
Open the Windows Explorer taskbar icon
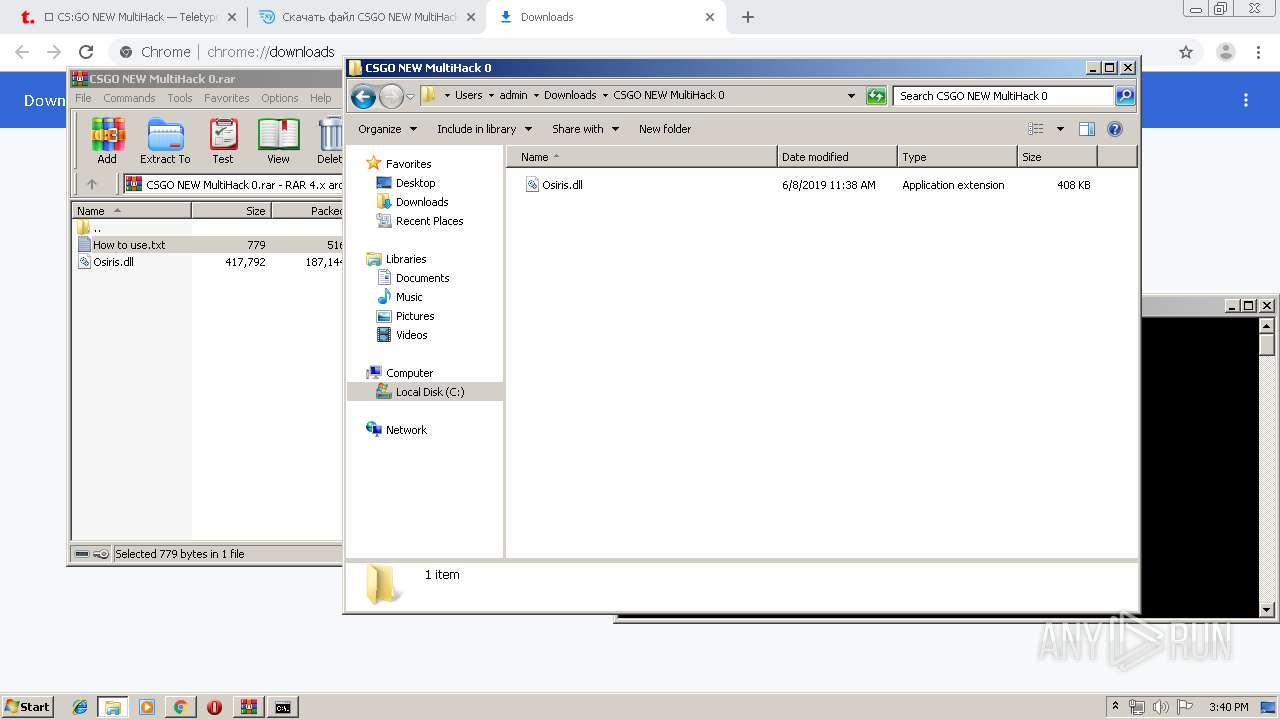(x=113, y=707)
